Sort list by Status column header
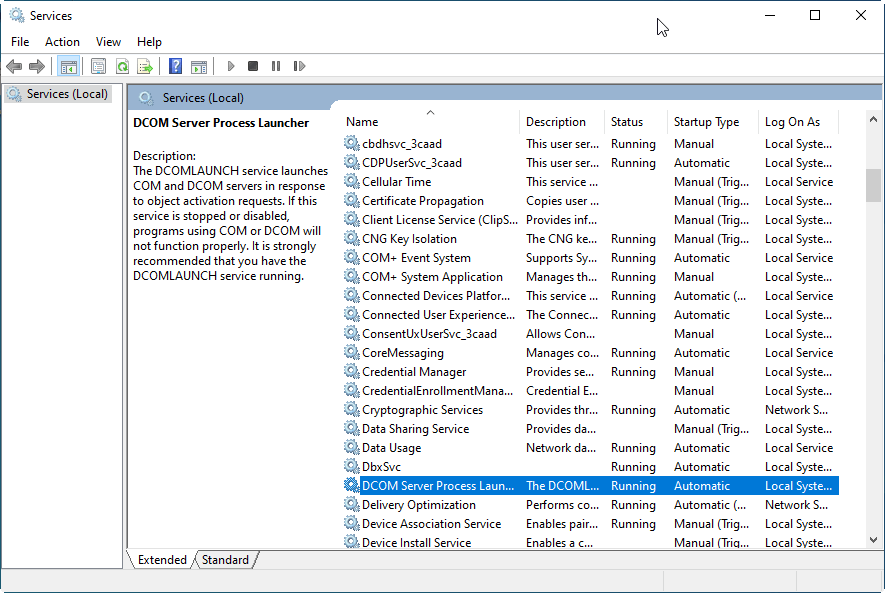The width and height of the screenshot is (885, 593). pyautogui.click(x=627, y=122)
